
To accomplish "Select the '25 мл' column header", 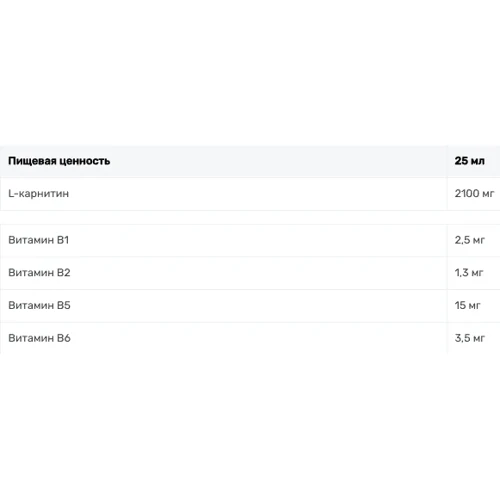I will tap(469, 161).
